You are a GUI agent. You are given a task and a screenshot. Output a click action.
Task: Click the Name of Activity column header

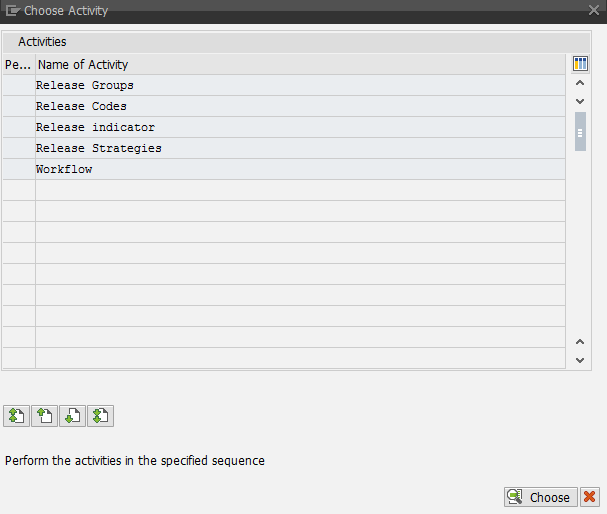[x=83, y=64]
